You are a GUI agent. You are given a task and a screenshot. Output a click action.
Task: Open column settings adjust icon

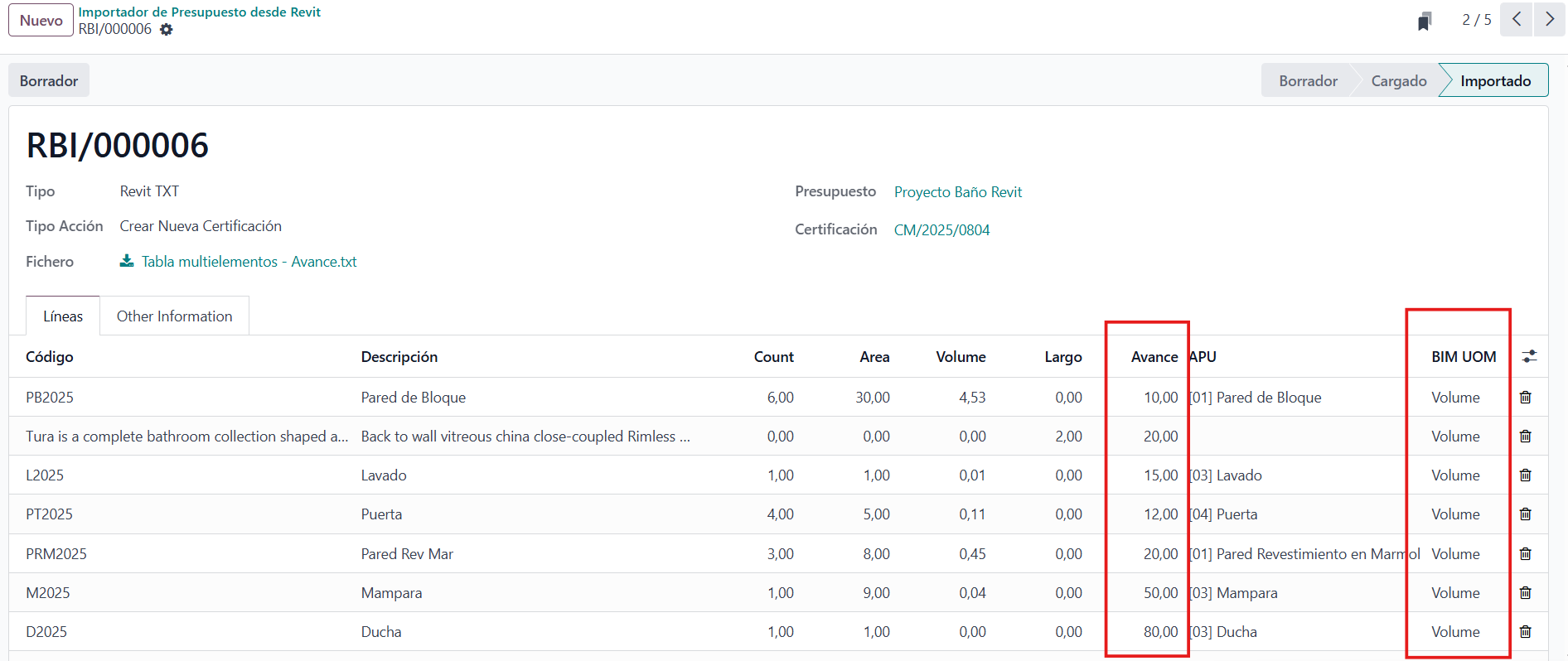[x=1529, y=356]
